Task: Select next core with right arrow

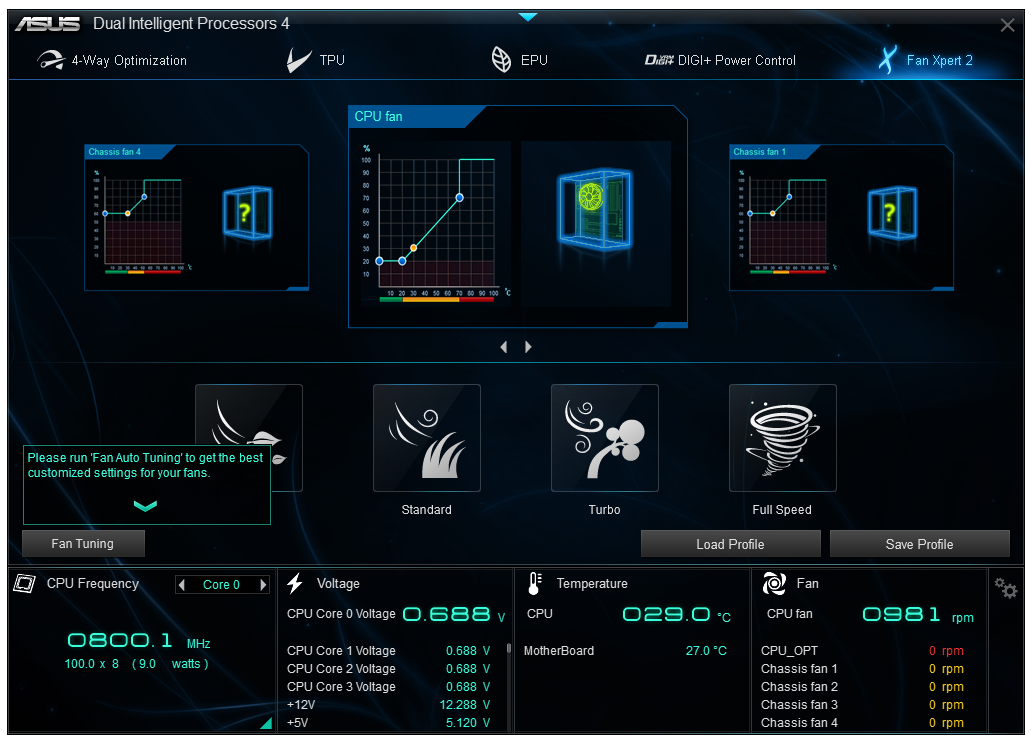Action: pos(264,585)
